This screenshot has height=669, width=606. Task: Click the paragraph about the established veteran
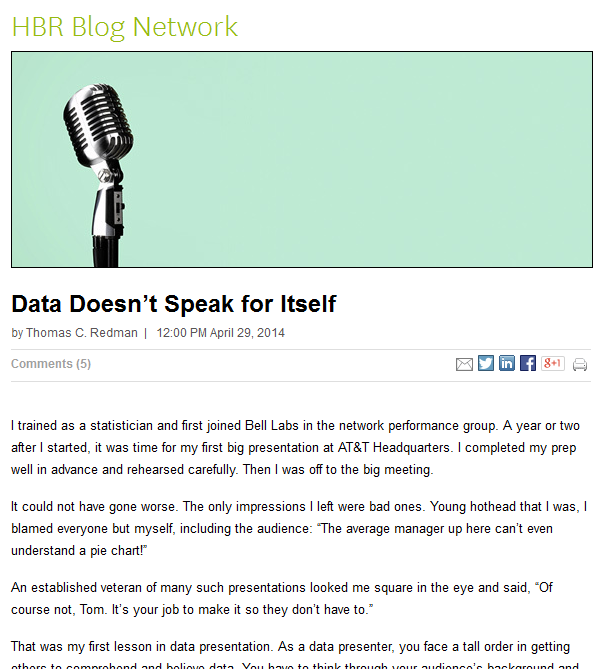click(282, 599)
